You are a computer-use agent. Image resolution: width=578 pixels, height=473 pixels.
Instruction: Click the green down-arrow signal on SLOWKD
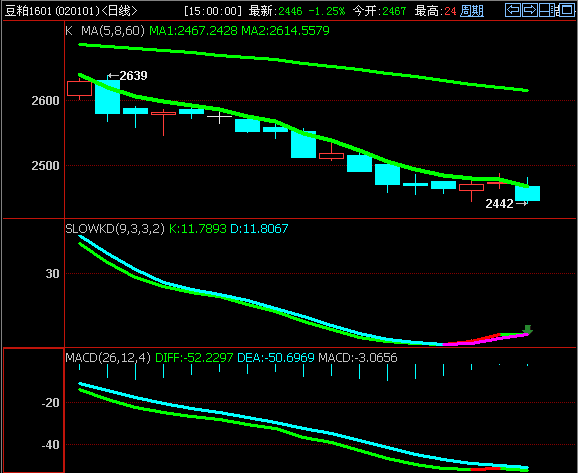point(528,329)
